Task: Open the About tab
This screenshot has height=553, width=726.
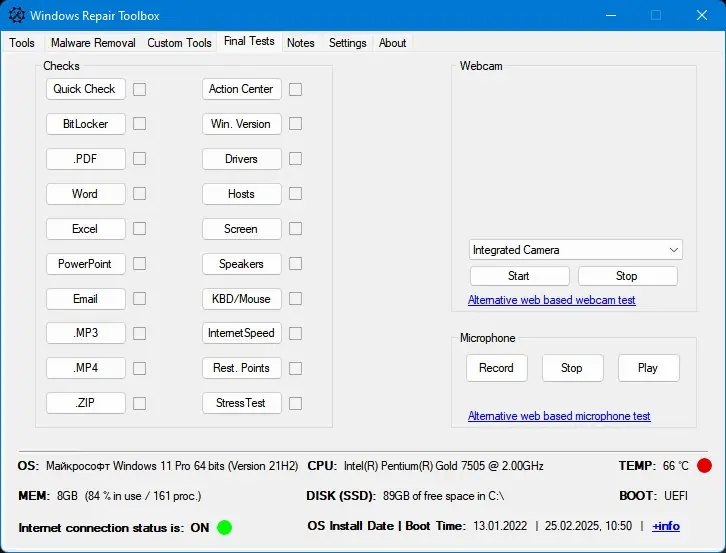Action: (392, 43)
